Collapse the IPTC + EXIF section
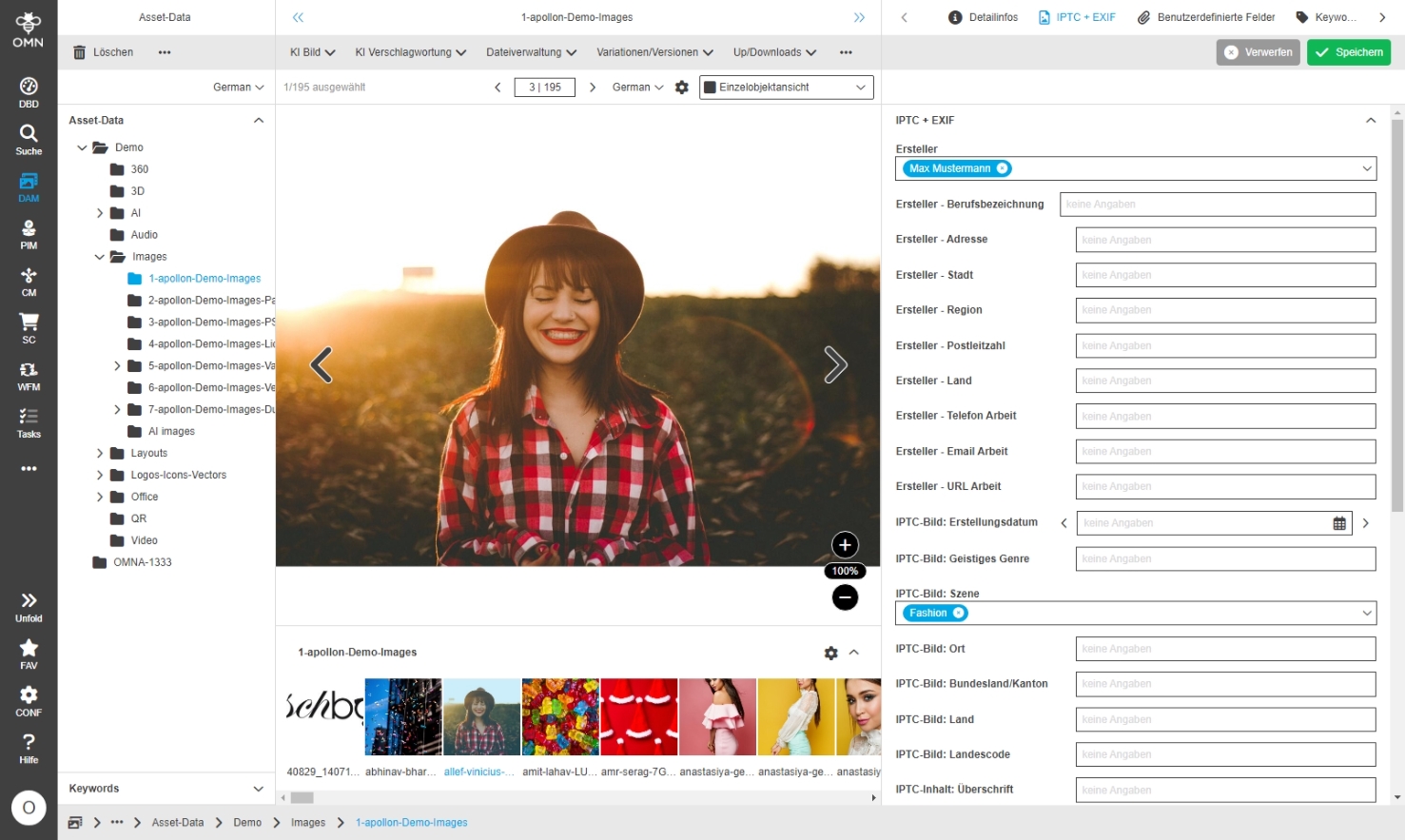Viewport: 1405px width, 840px height. point(1370,121)
